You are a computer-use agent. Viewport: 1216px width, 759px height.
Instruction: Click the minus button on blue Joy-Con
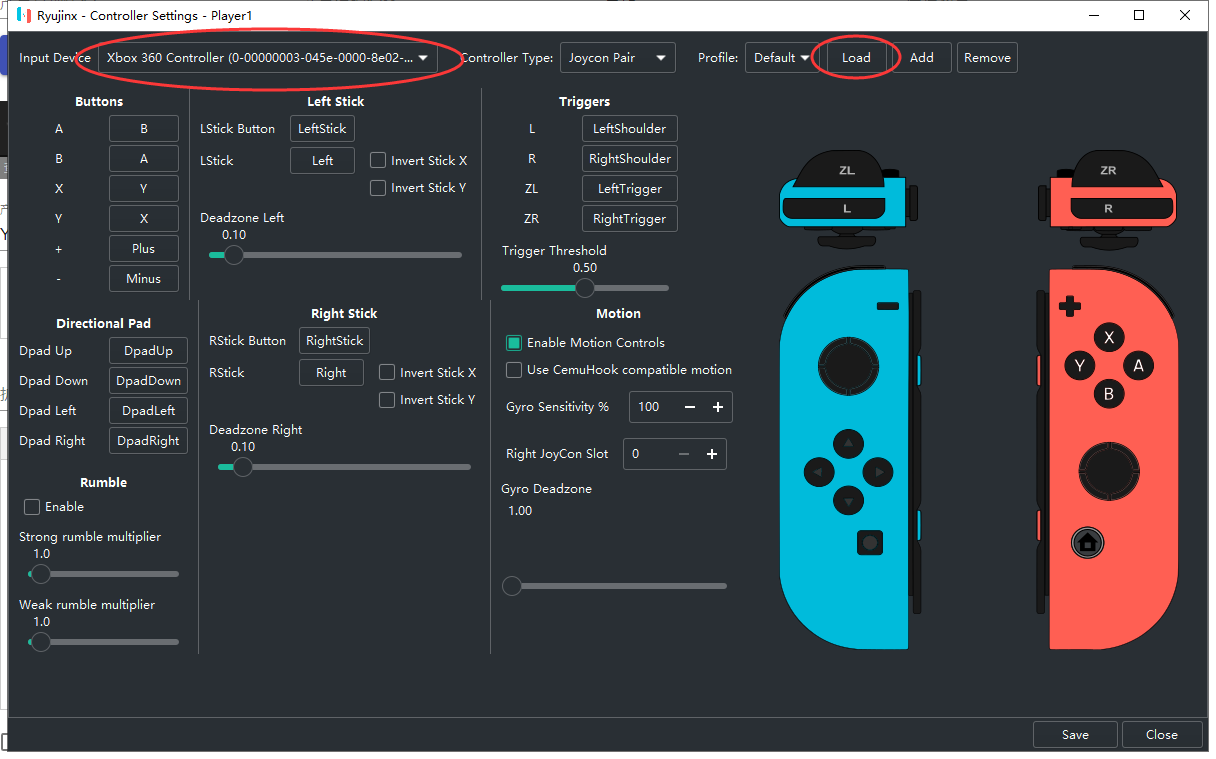(x=886, y=307)
